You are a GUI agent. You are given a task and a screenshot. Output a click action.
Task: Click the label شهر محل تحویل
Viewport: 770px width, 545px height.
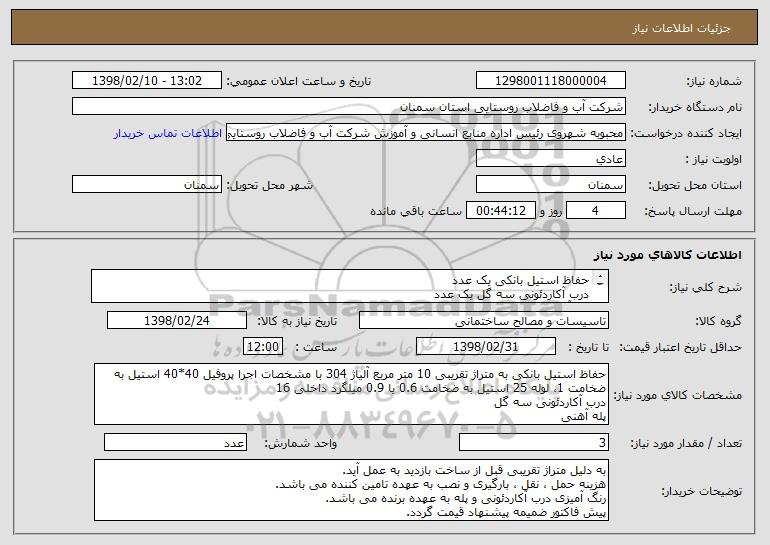[x=269, y=186]
